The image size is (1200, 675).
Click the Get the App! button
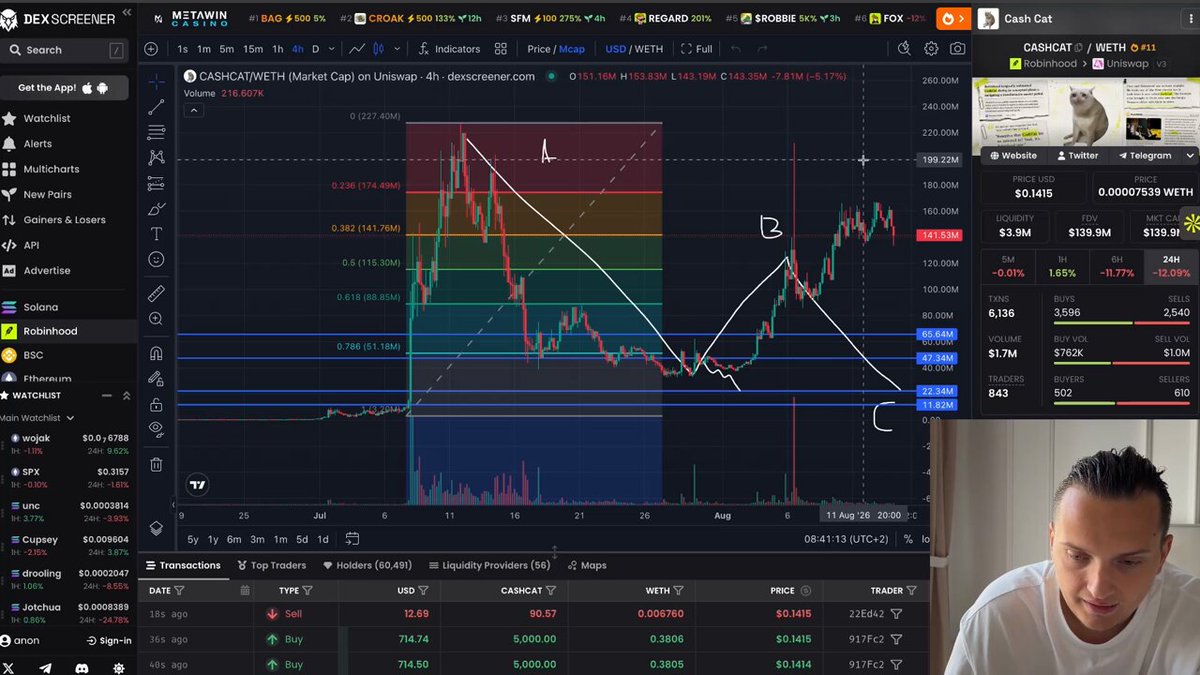coord(64,88)
